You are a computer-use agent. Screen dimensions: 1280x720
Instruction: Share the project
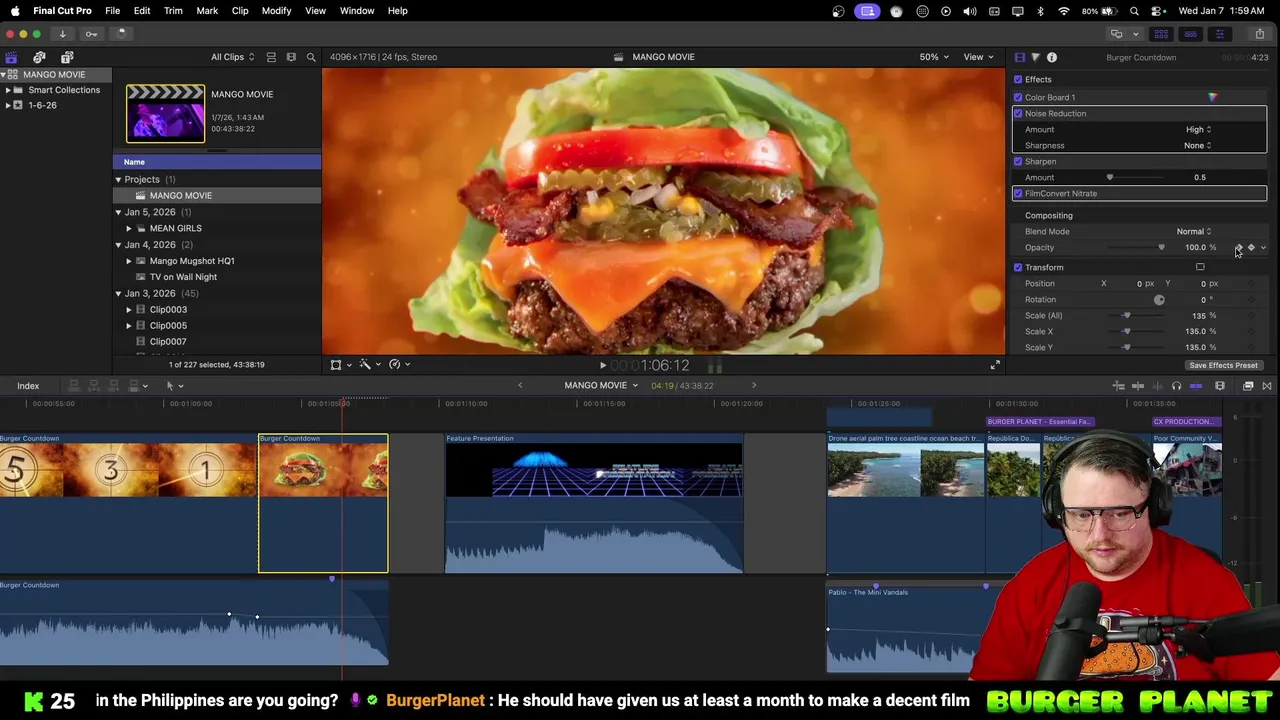coord(1260,34)
